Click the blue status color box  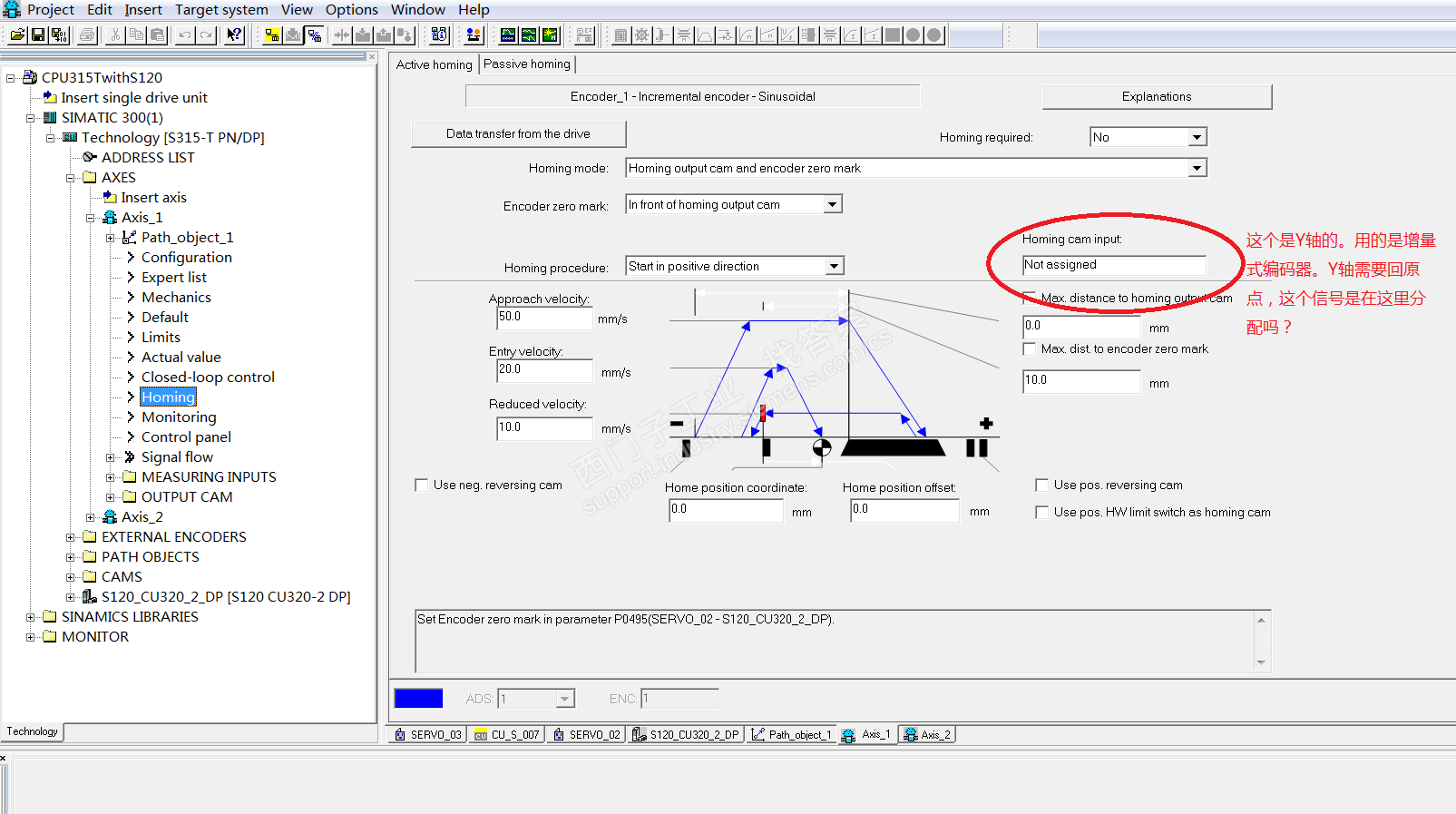[418, 698]
